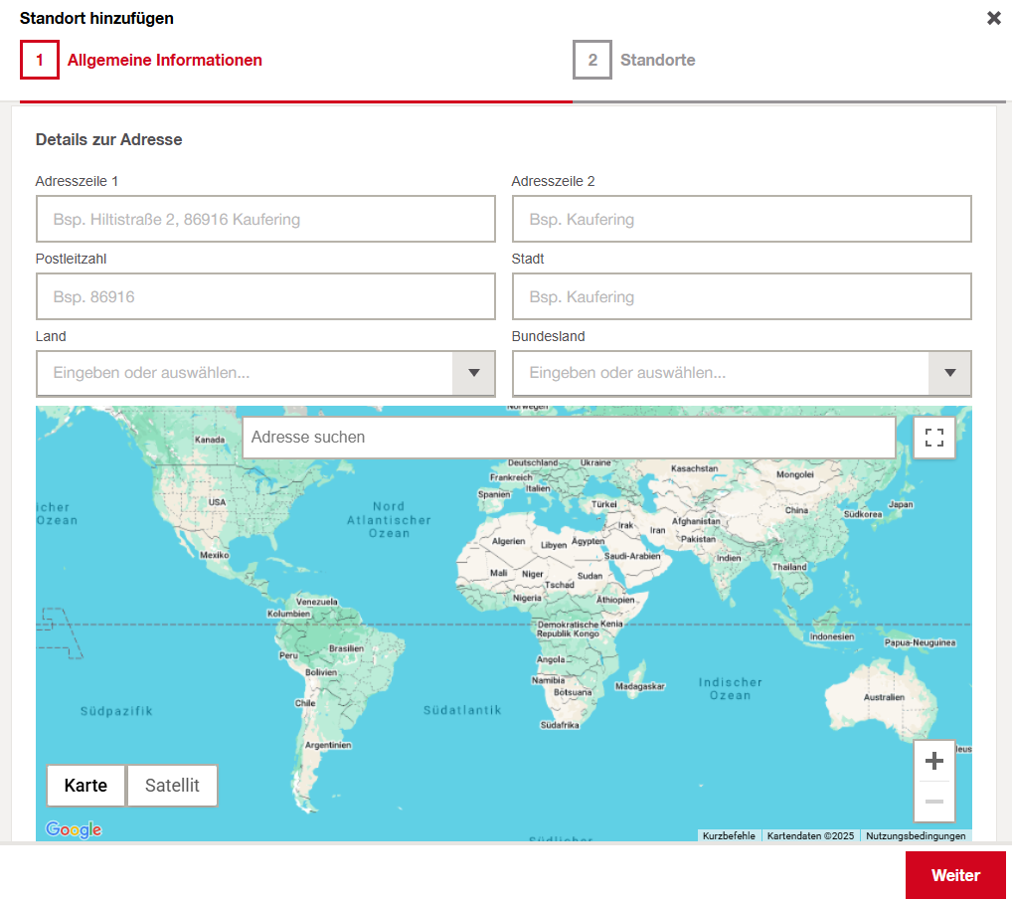Click Kartendaten ©2025 text
This screenshot has width=1012, height=900.
coord(810,835)
